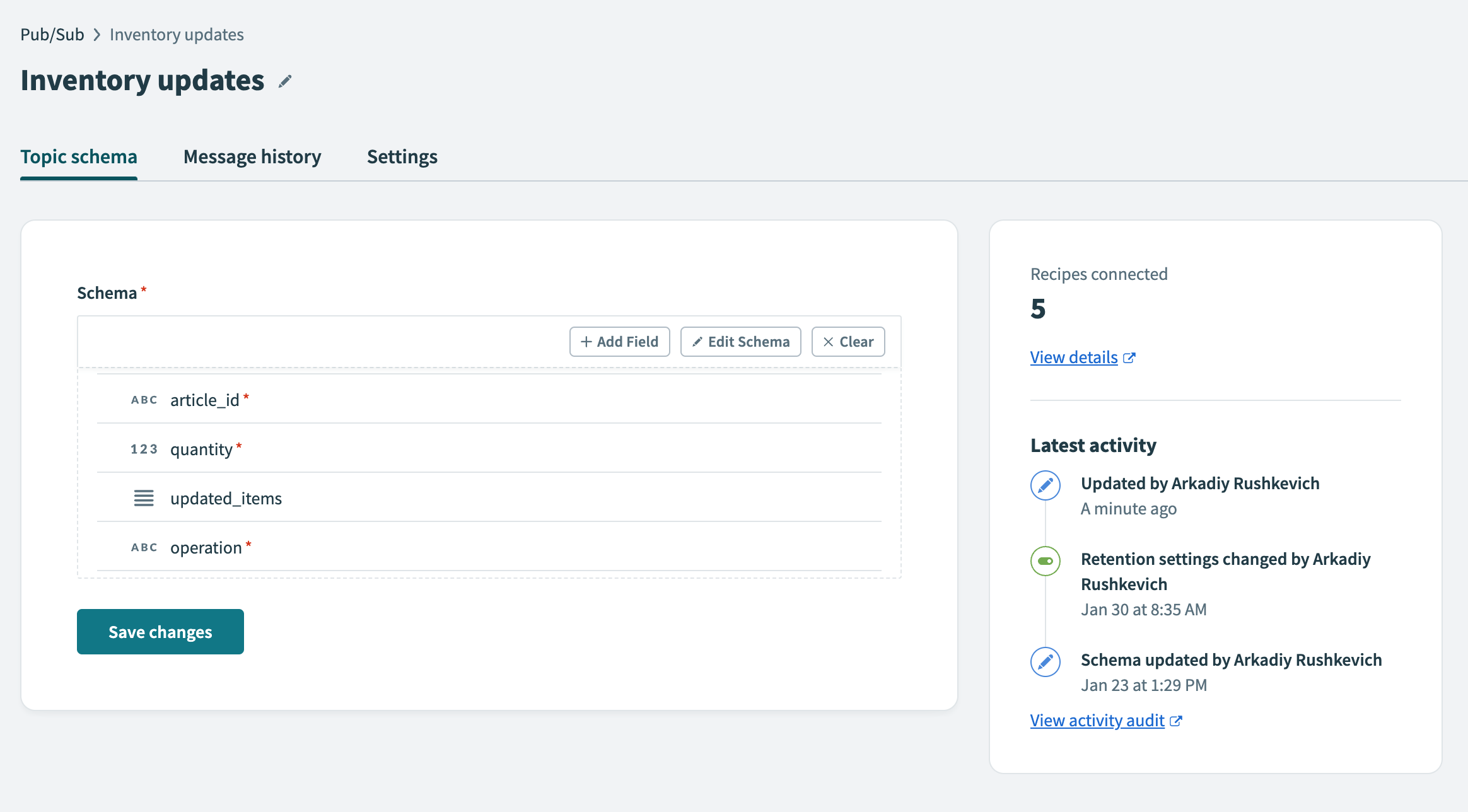Select the quantity field row

441,449
